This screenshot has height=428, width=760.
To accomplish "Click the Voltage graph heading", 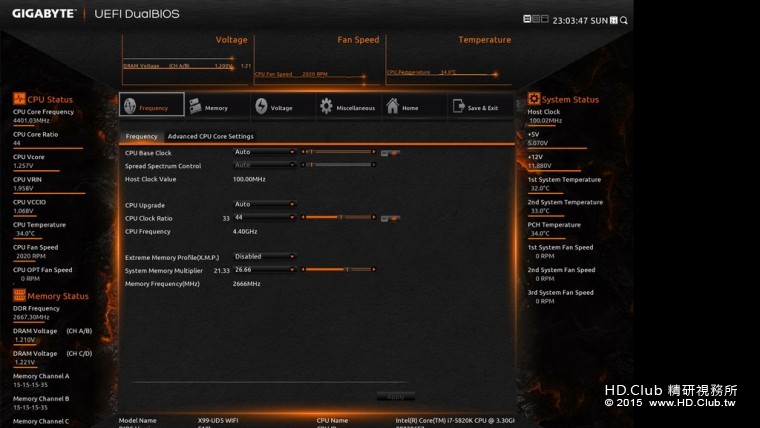I will click(231, 40).
